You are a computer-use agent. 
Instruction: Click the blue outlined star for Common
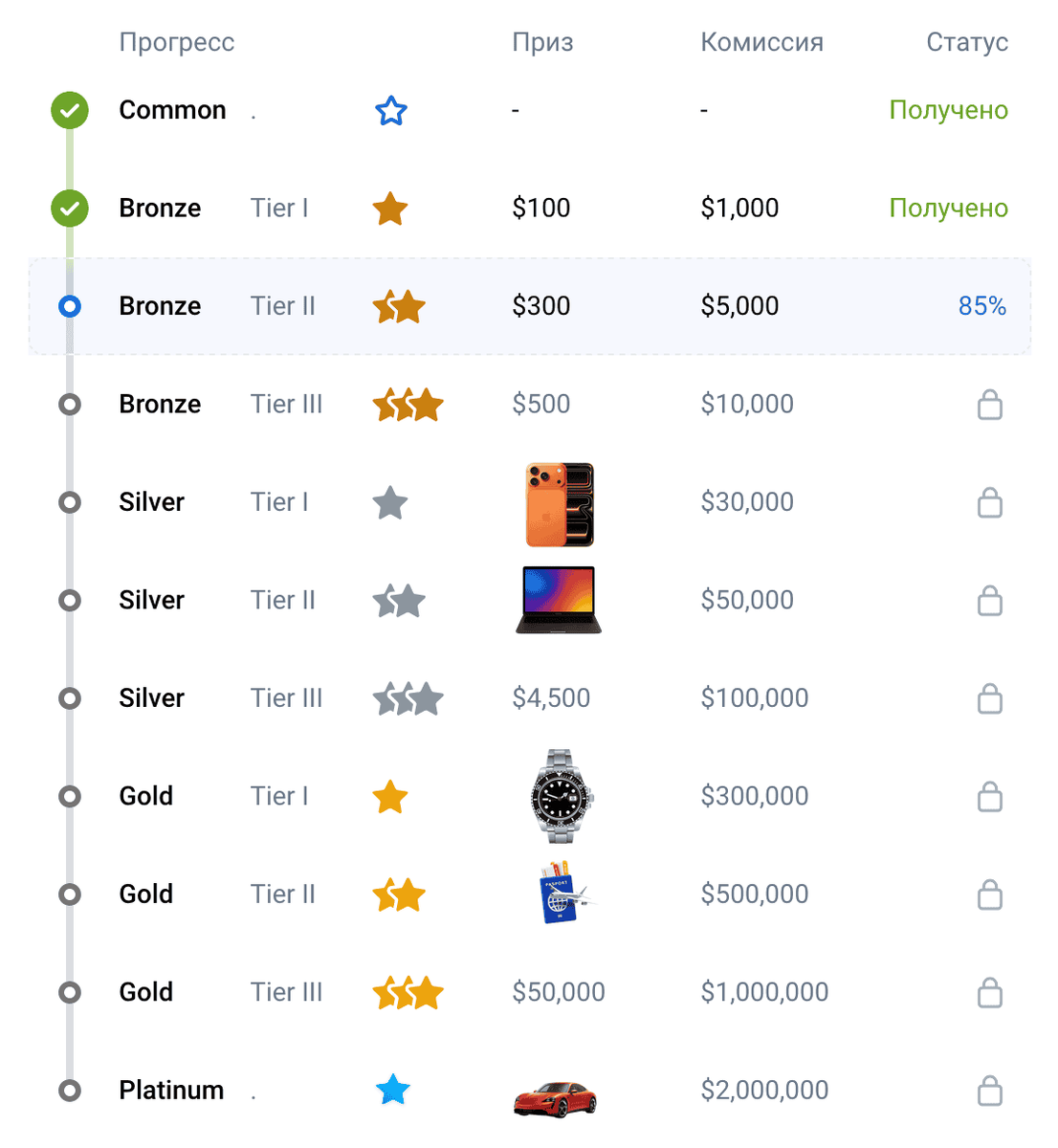coord(391,111)
